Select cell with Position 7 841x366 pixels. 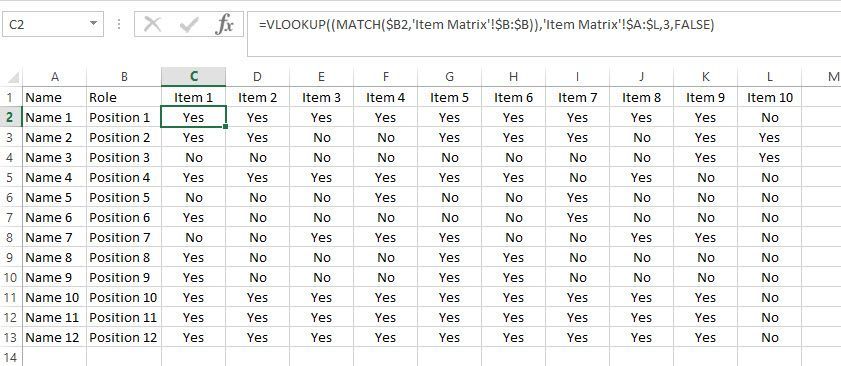point(124,238)
